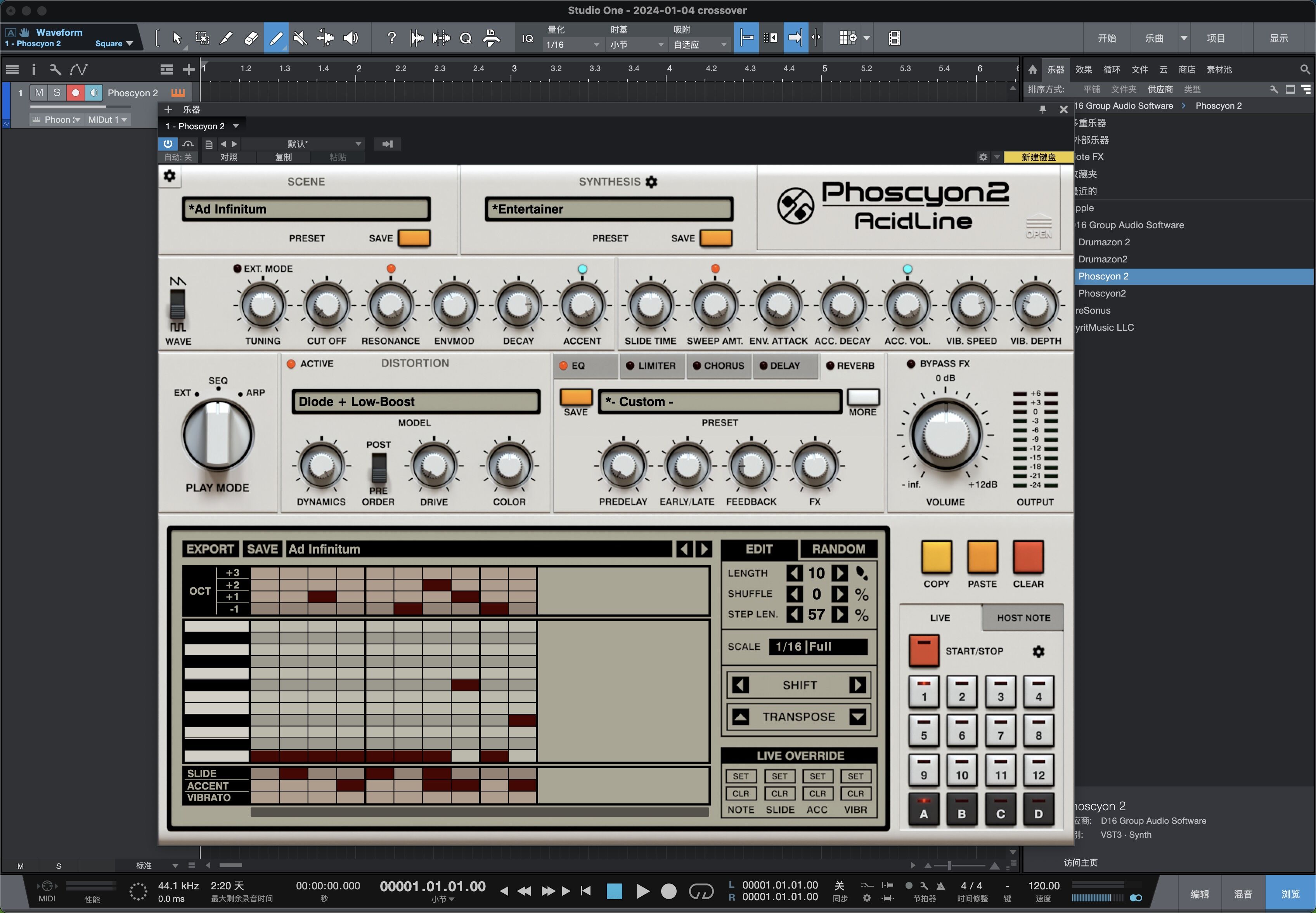The image size is (1316, 913).
Task: Switch to 循环 browser tab
Action: click(1111, 69)
